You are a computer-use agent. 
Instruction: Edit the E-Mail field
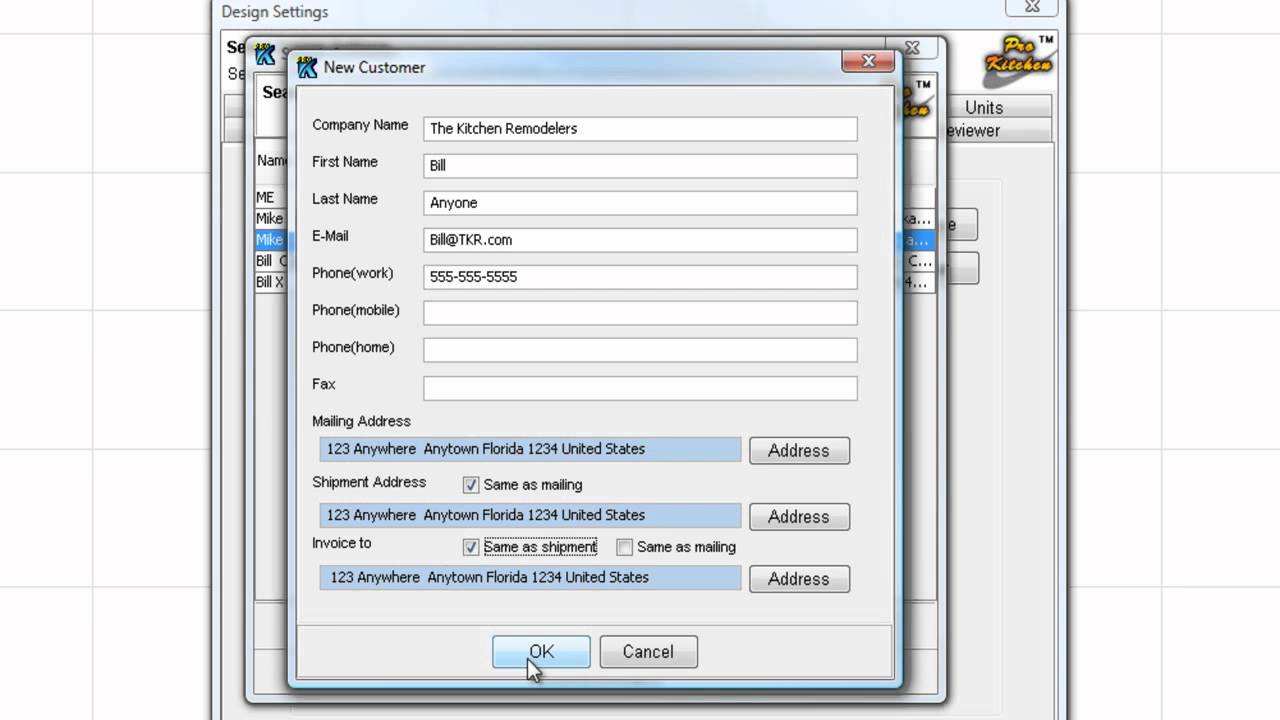[640, 240]
